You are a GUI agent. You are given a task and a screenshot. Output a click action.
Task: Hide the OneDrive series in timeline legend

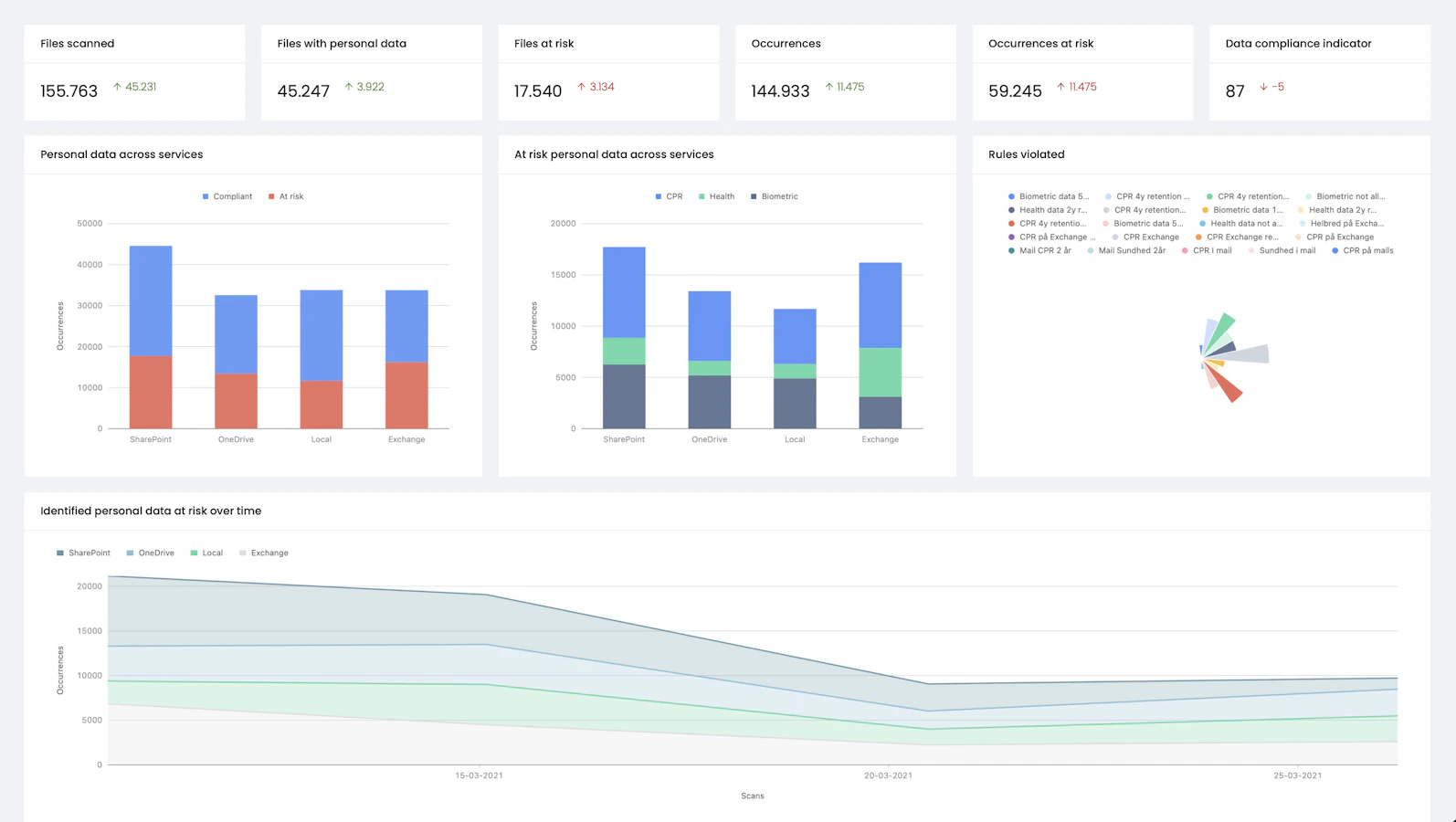pos(151,553)
